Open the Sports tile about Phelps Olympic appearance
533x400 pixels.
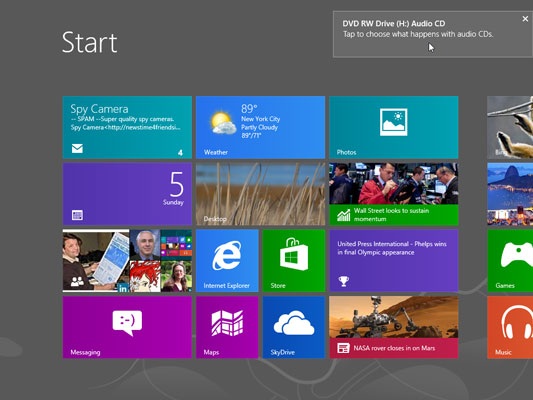pos(394,260)
